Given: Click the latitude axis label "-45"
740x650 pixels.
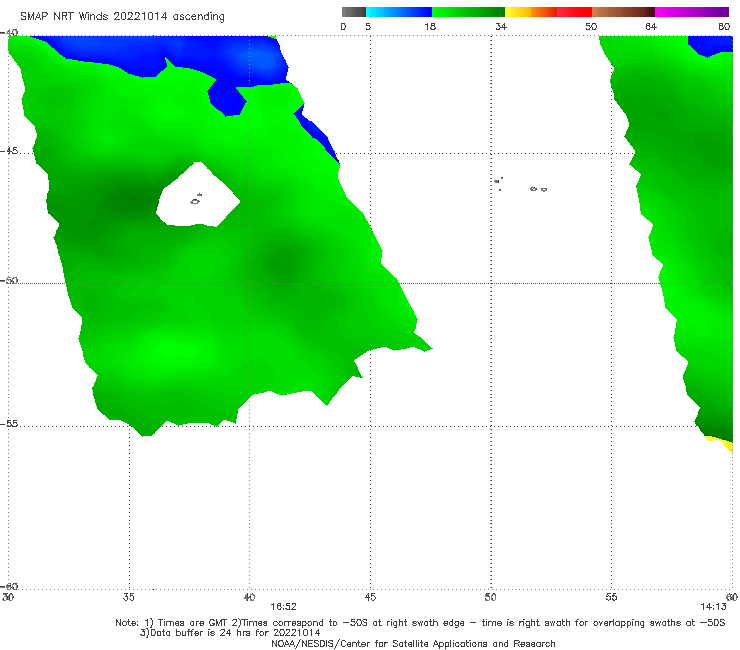Looking at the screenshot, I should [9, 151].
